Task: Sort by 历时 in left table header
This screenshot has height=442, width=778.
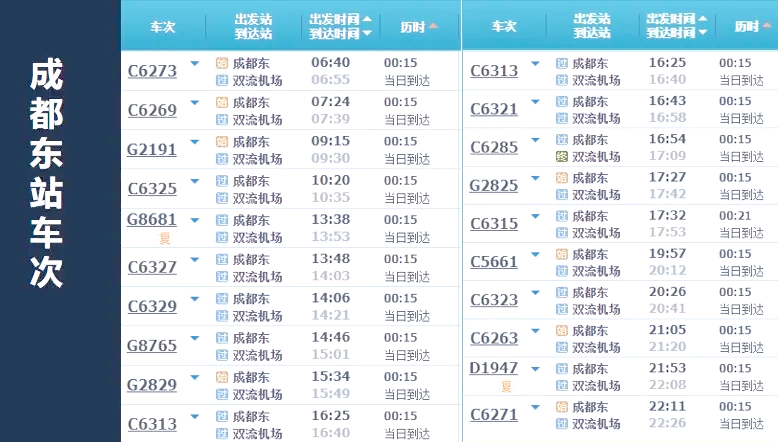Action: pos(419,26)
